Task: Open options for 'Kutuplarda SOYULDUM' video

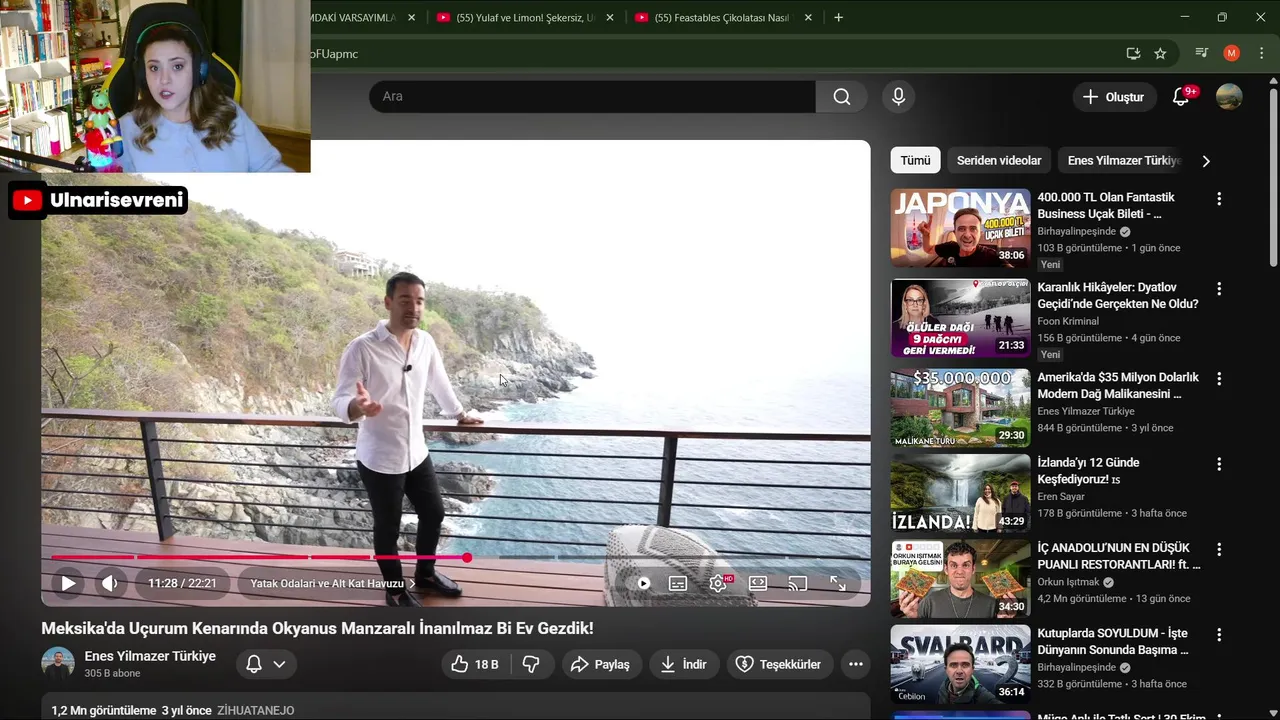Action: 1218,635
